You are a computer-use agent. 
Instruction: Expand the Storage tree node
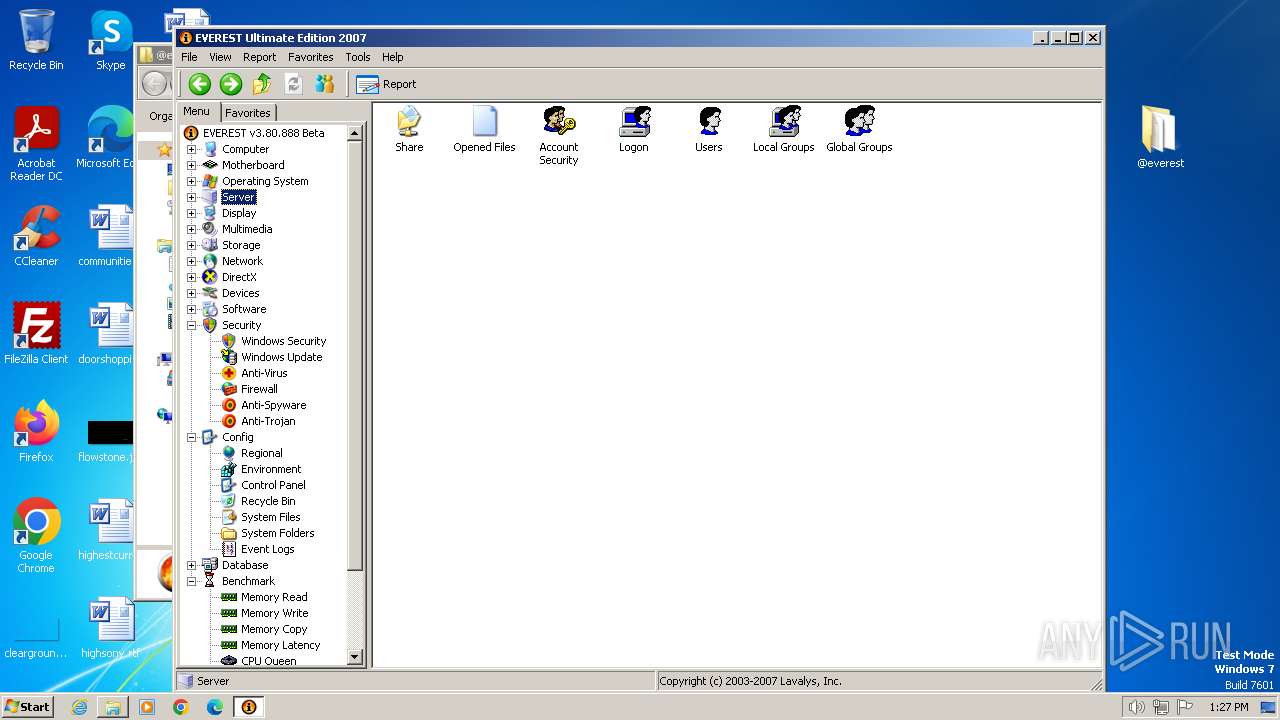coord(192,245)
